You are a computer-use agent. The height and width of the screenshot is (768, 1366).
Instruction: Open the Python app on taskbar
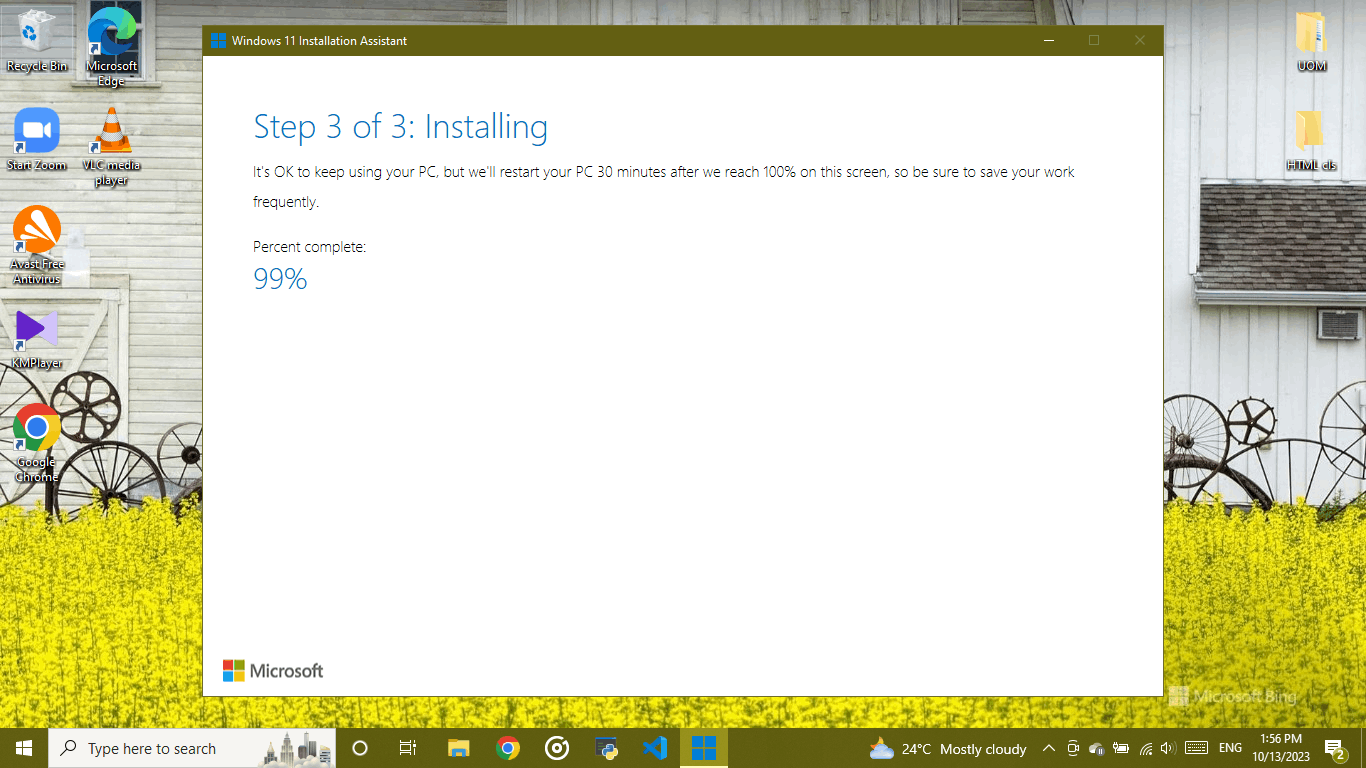606,748
